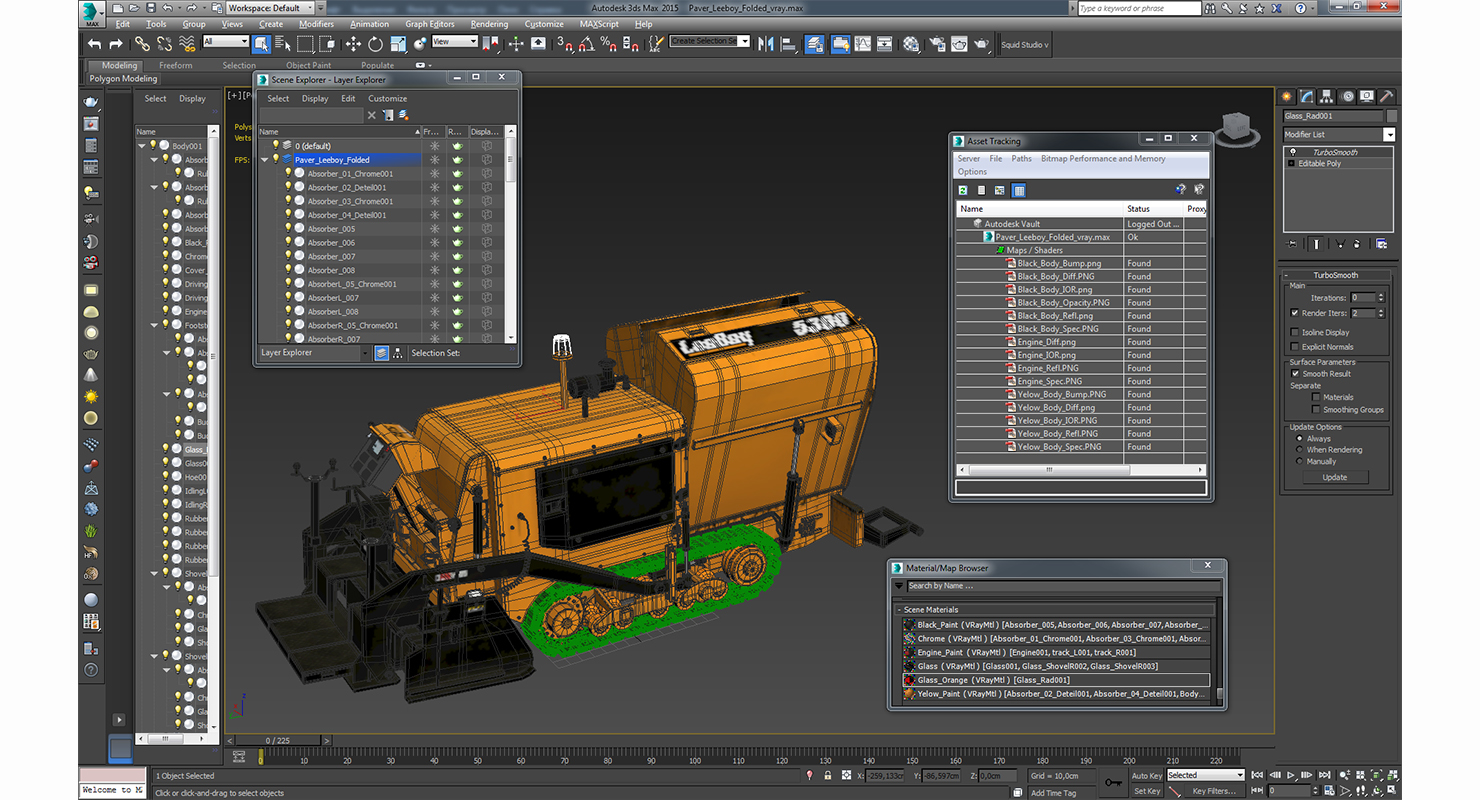This screenshot has height=800, width=1480.
Task: Click the key icon Set Keys button
Action: click(x=1113, y=782)
